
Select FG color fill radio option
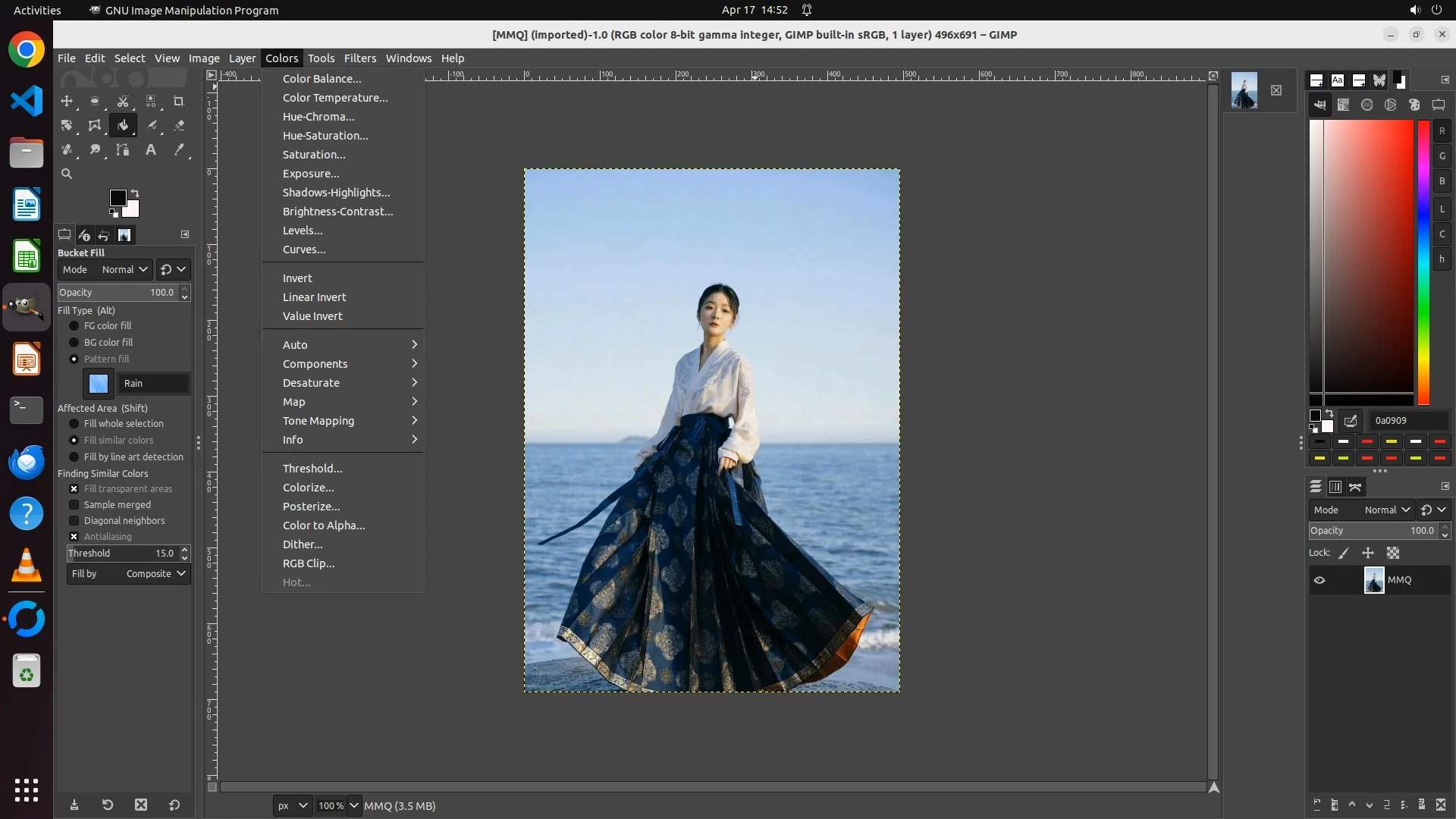tap(74, 326)
